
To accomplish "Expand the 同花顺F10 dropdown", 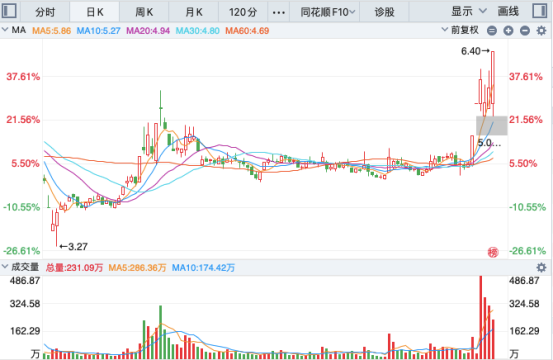I will 327,12.
